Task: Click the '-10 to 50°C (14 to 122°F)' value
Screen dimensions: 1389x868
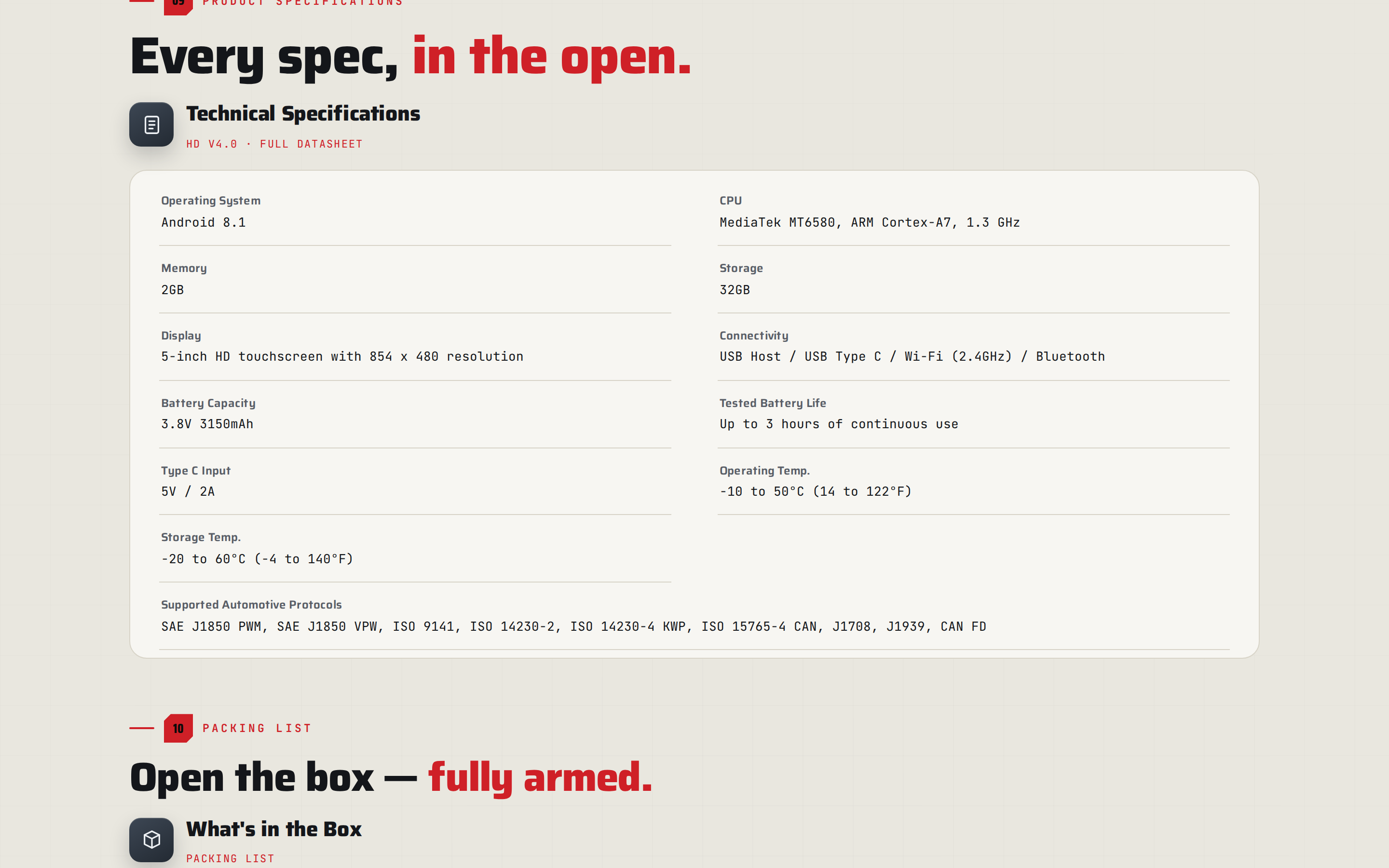Action: tap(816, 492)
